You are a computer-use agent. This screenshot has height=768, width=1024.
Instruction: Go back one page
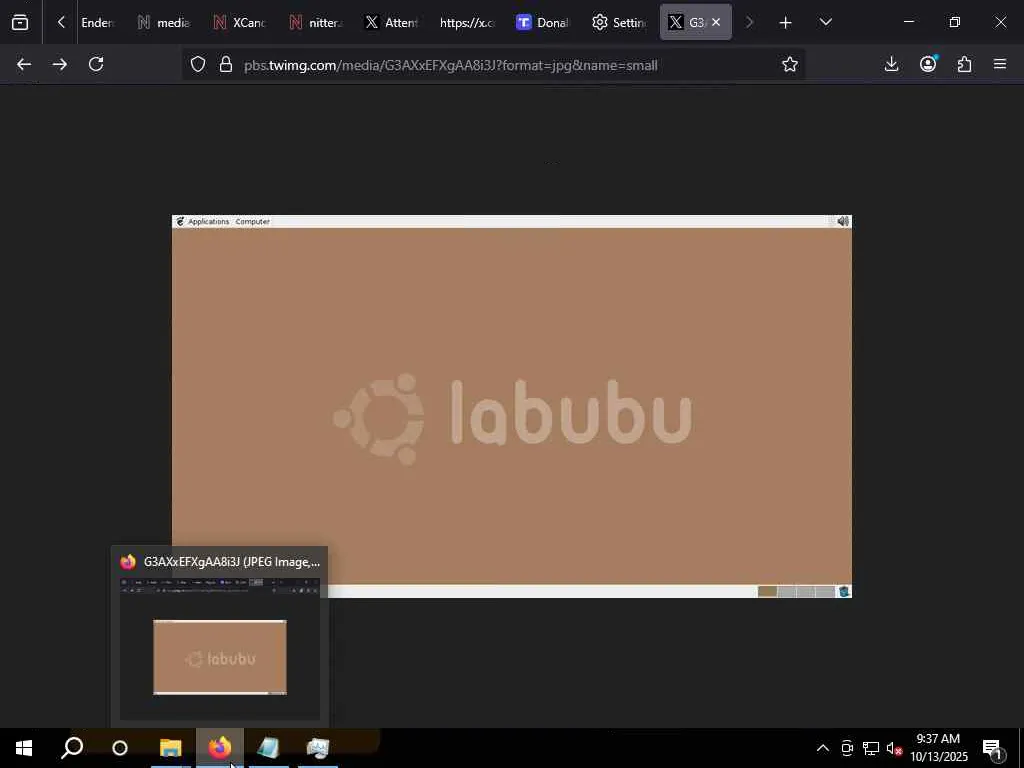24,64
